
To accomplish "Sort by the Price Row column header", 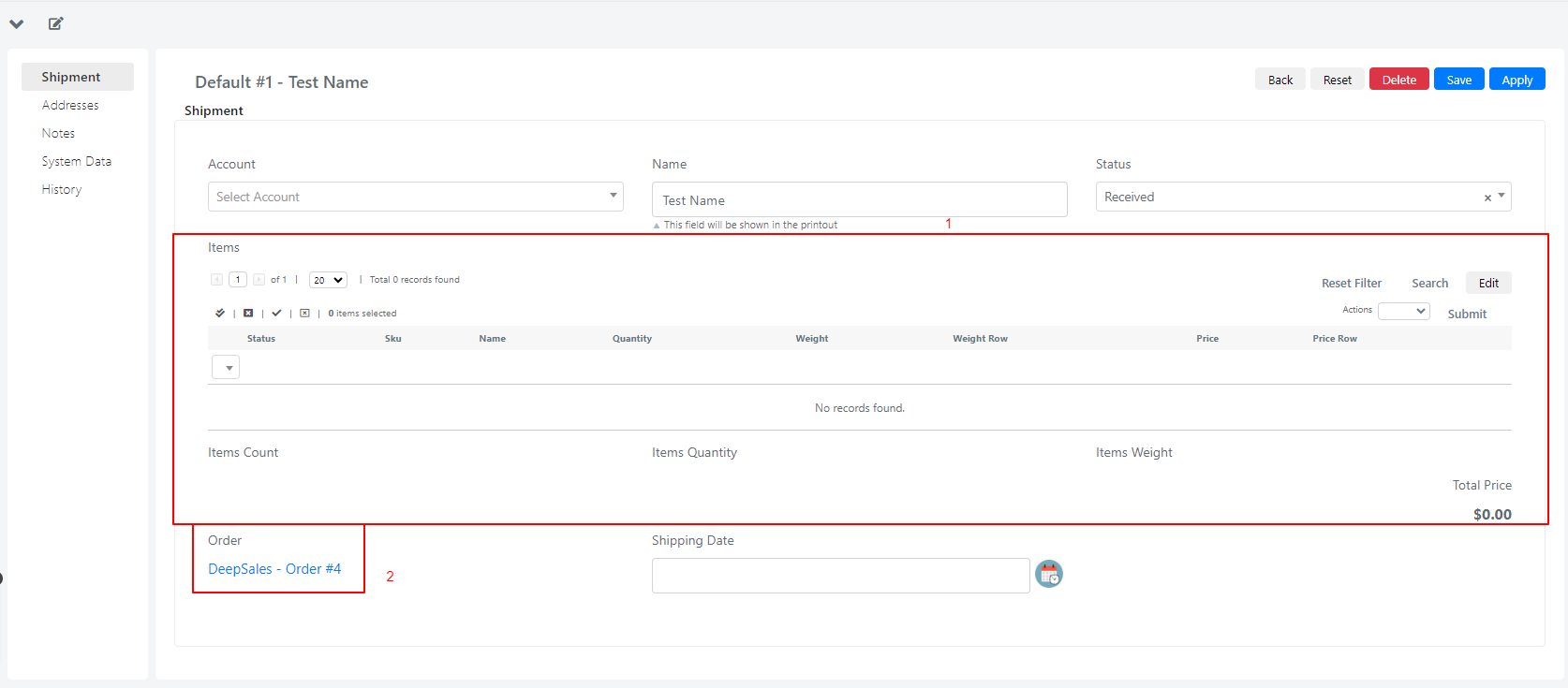I will click(x=1335, y=339).
